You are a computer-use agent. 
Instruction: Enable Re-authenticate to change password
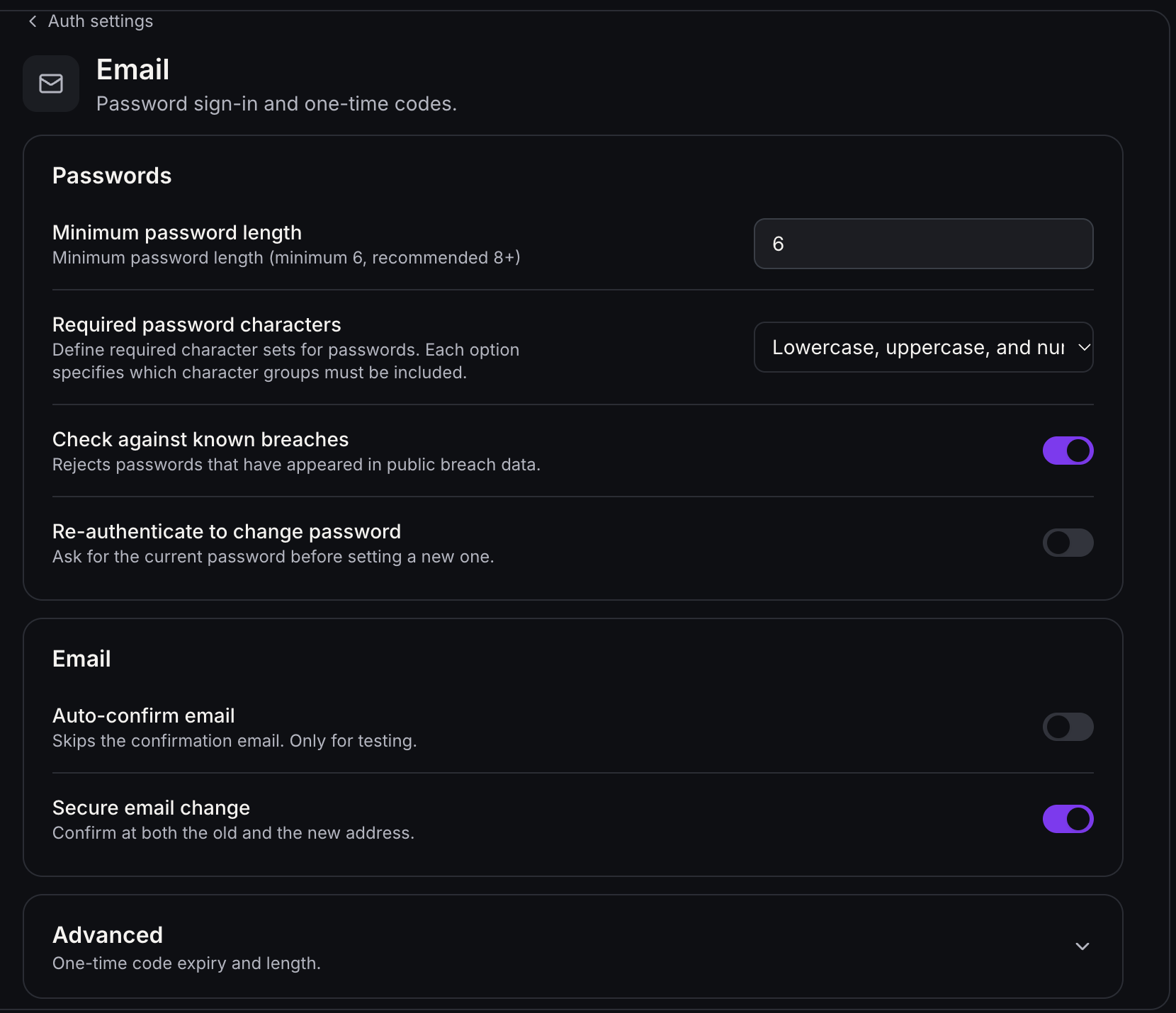pos(1068,543)
